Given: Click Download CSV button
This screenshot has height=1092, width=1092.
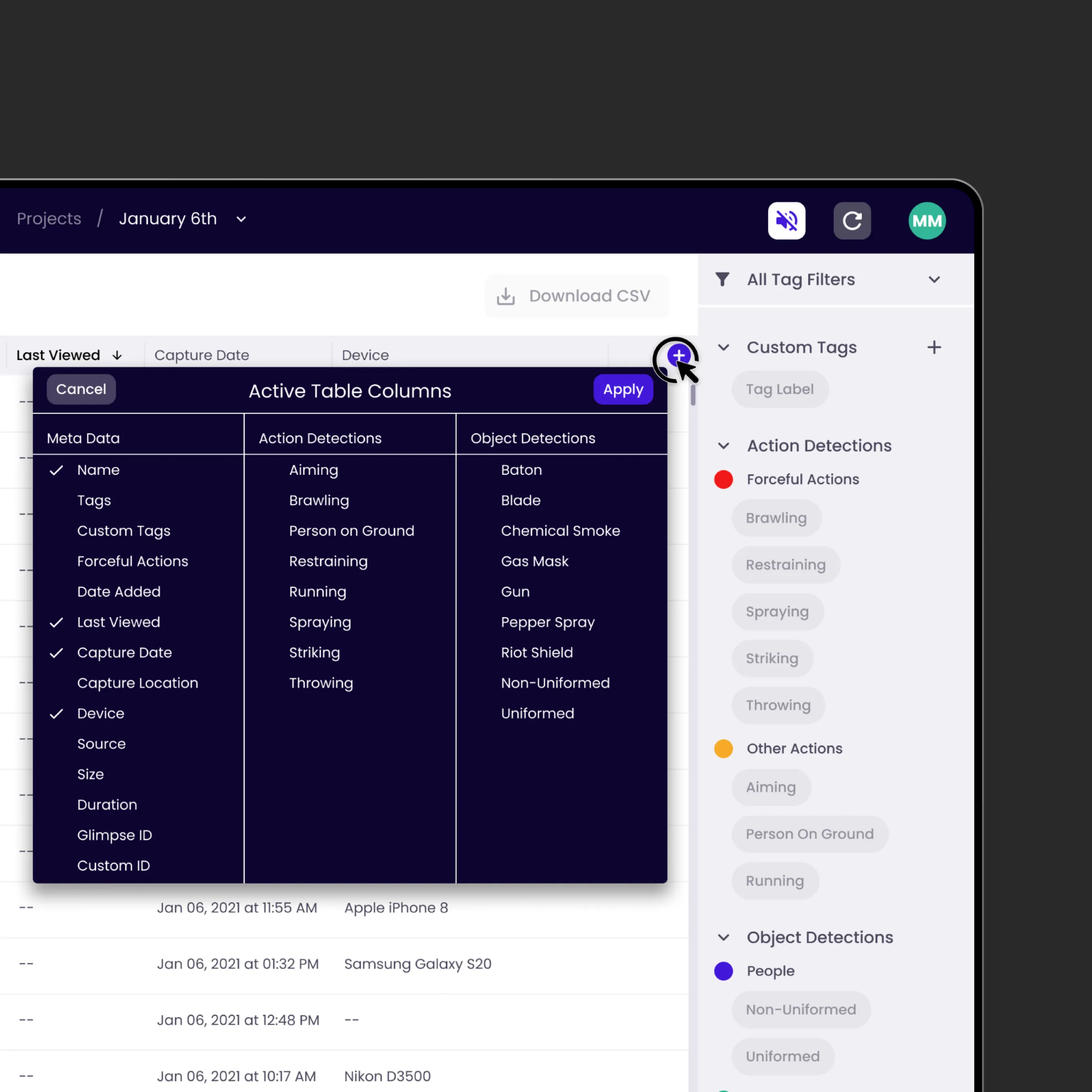Looking at the screenshot, I should [x=576, y=296].
